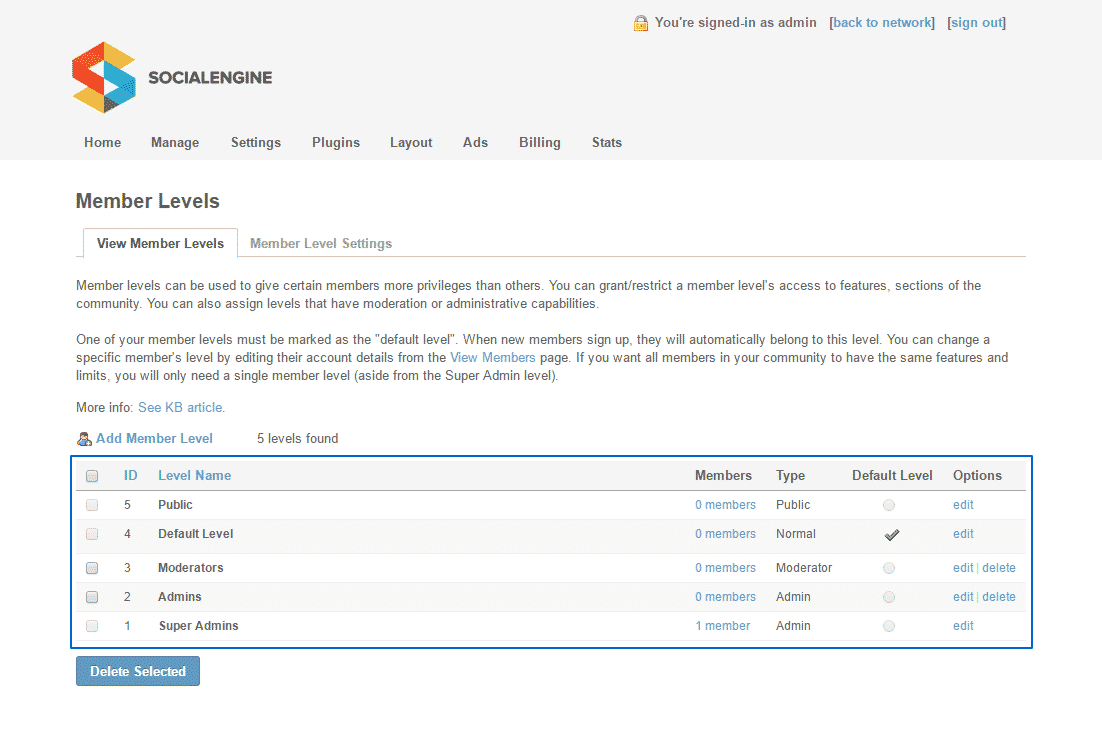Viewport: 1102px width, 744px height.
Task: Switch to Member Level Settings tab
Action: point(321,244)
